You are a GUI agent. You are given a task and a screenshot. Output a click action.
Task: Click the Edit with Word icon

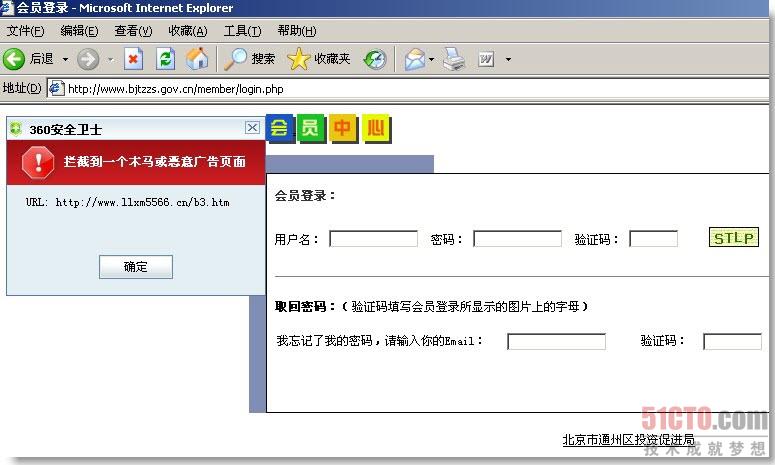486,60
